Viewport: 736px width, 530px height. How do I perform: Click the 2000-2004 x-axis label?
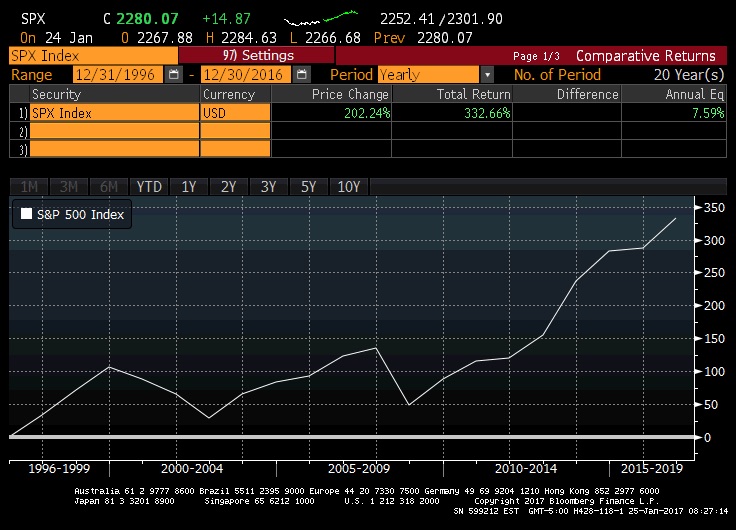(x=192, y=469)
